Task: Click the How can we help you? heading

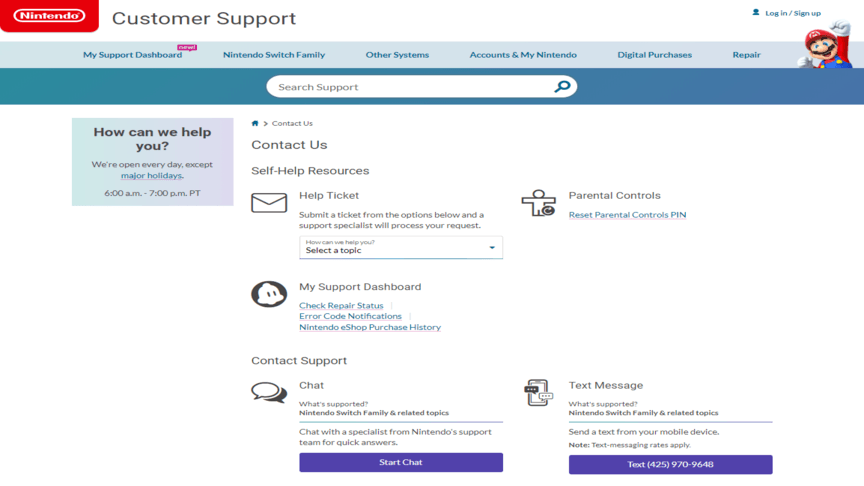Action: (152, 139)
